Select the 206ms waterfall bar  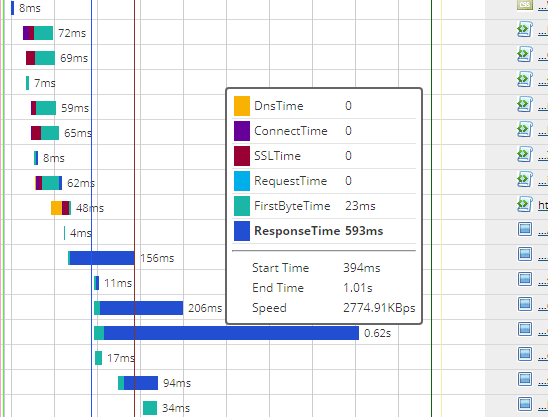(138, 308)
